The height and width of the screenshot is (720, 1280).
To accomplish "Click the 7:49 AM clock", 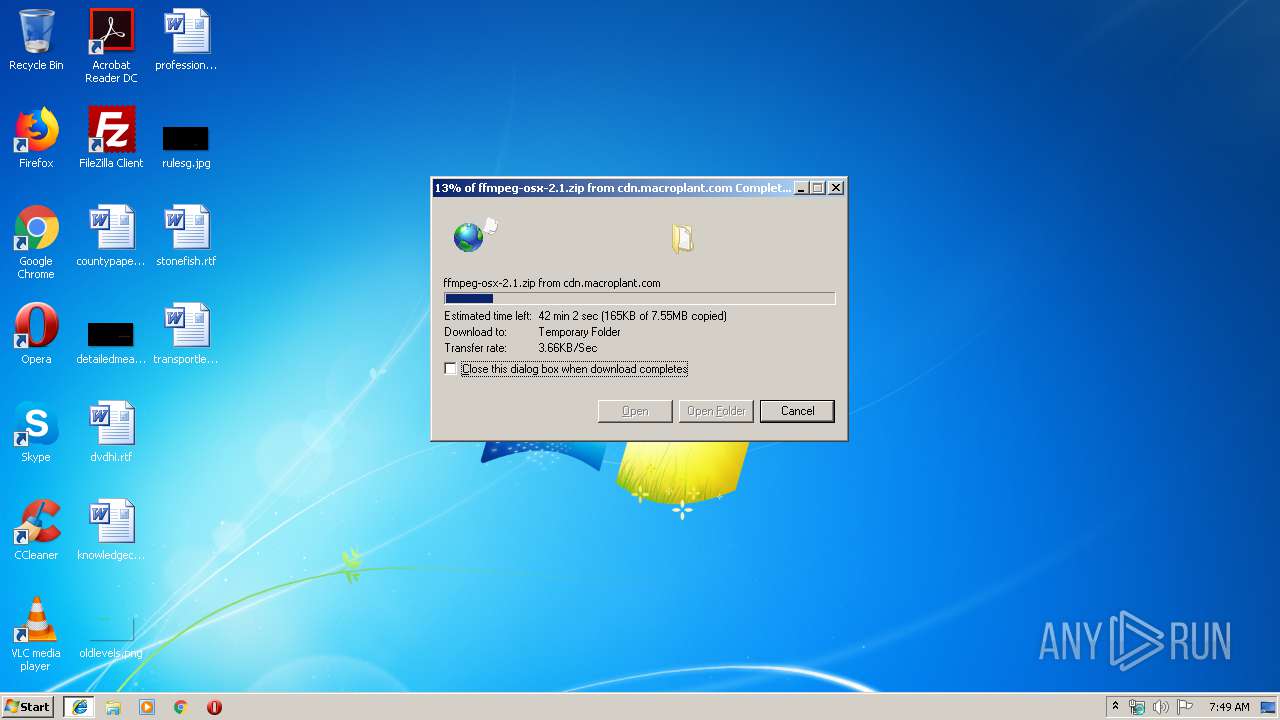I will pyautogui.click(x=1229, y=707).
